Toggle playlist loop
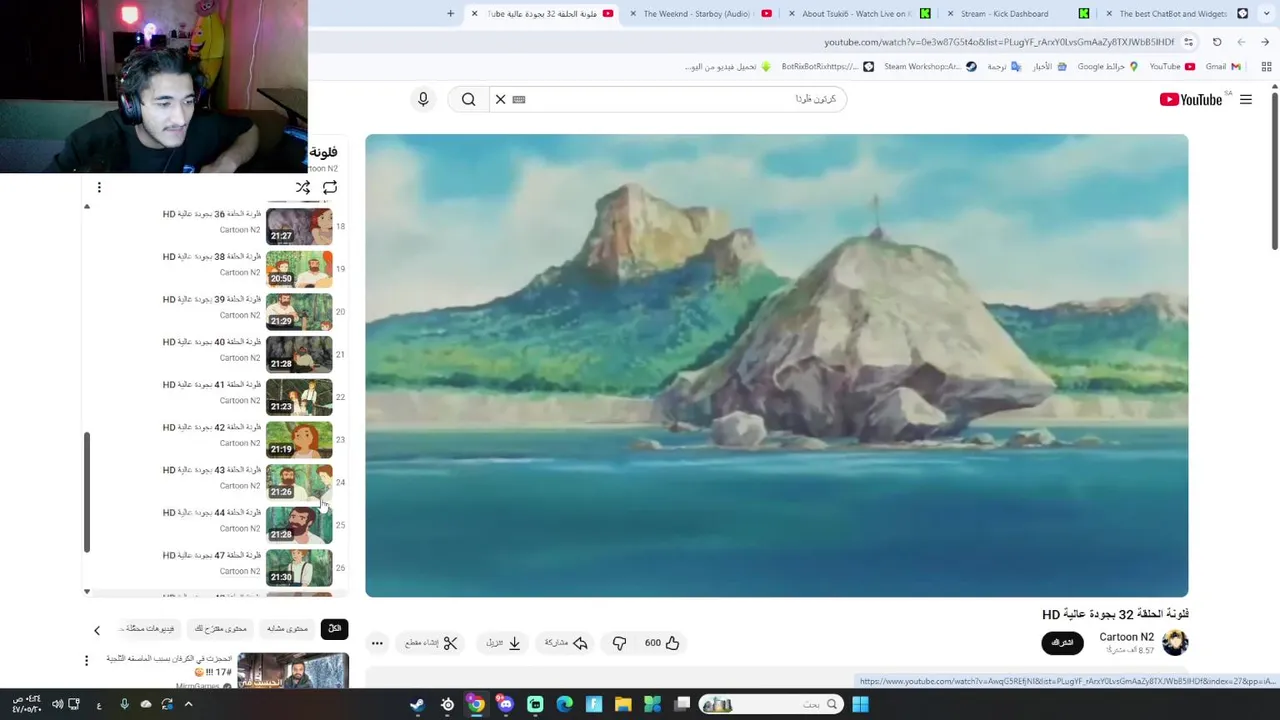 click(x=330, y=187)
